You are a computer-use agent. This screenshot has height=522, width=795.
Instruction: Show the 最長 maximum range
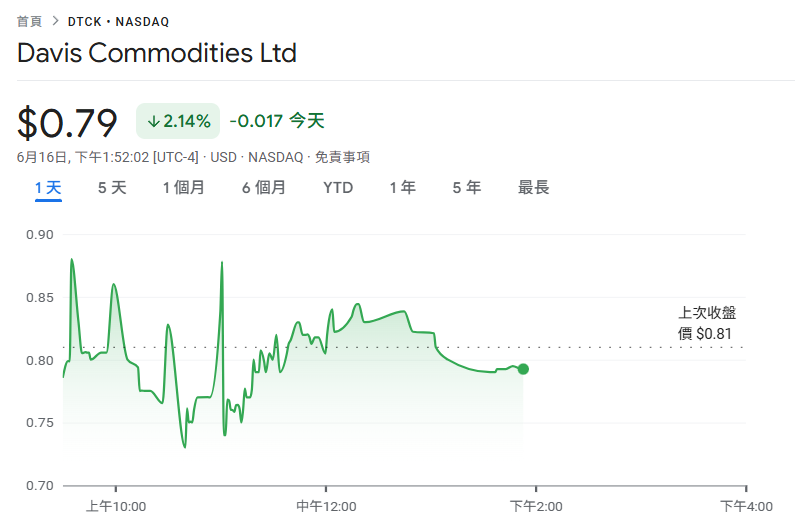tap(533, 187)
